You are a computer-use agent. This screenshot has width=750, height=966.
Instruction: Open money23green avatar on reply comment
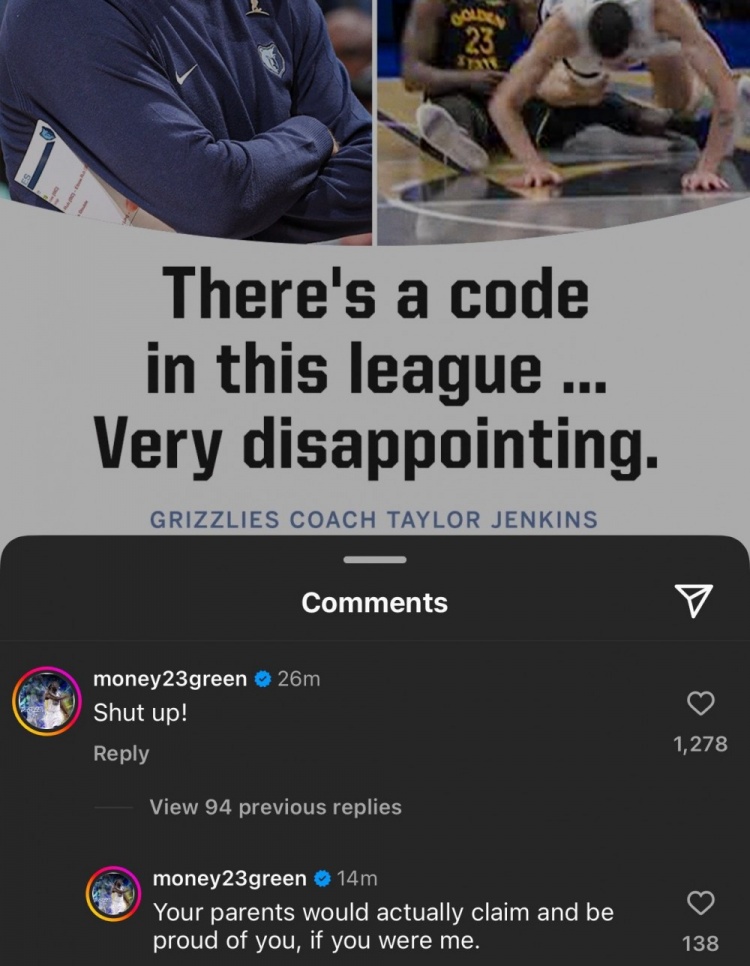coord(113,894)
